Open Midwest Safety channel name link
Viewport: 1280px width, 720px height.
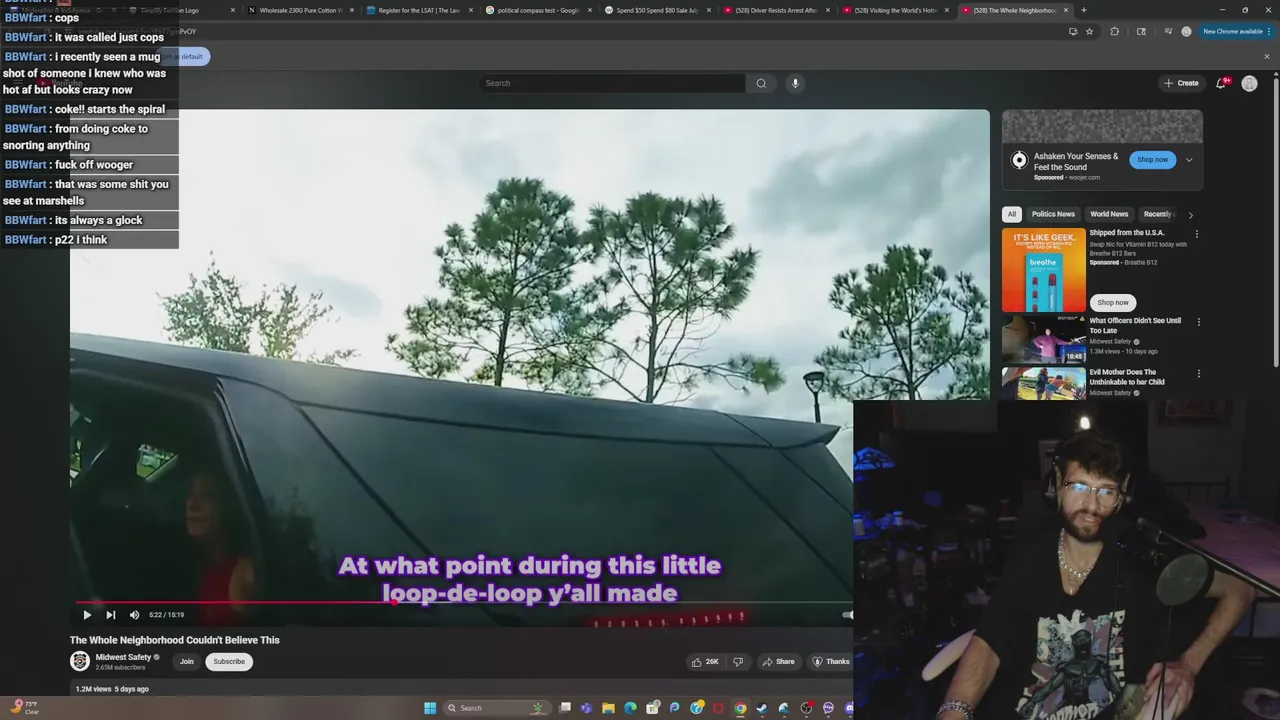(x=123, y=657)
